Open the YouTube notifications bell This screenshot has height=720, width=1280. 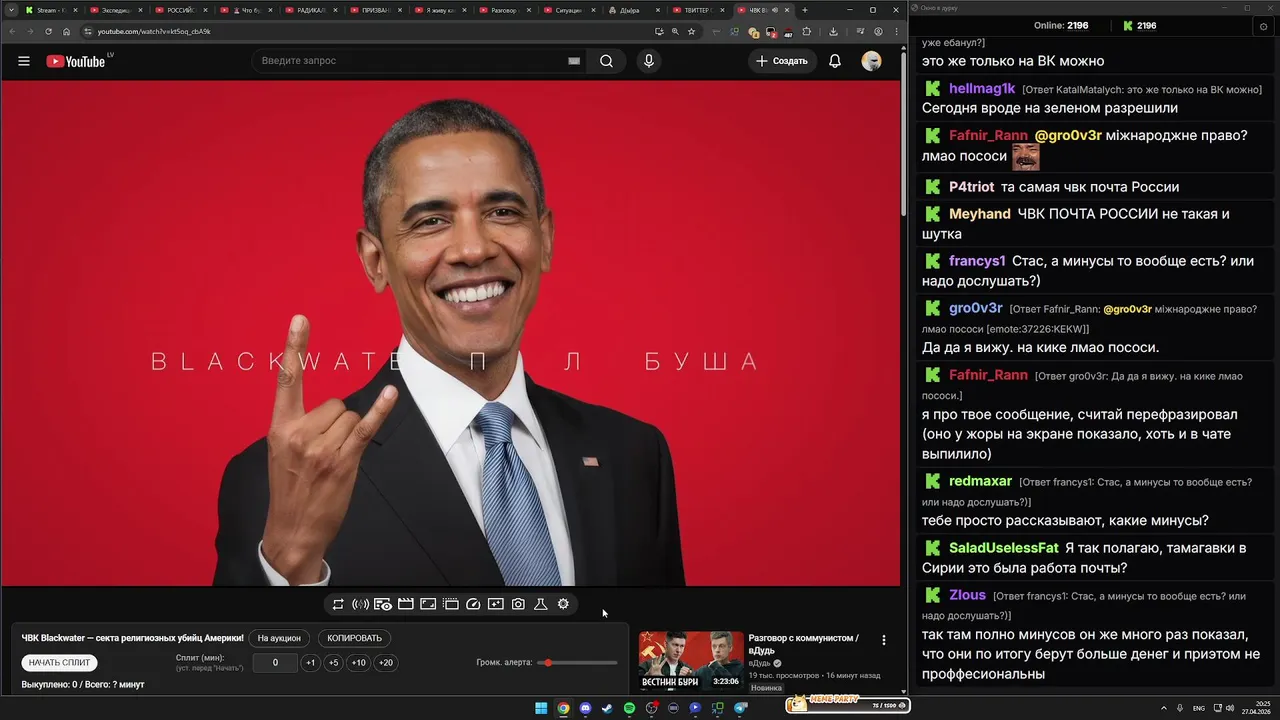[835, 61]
